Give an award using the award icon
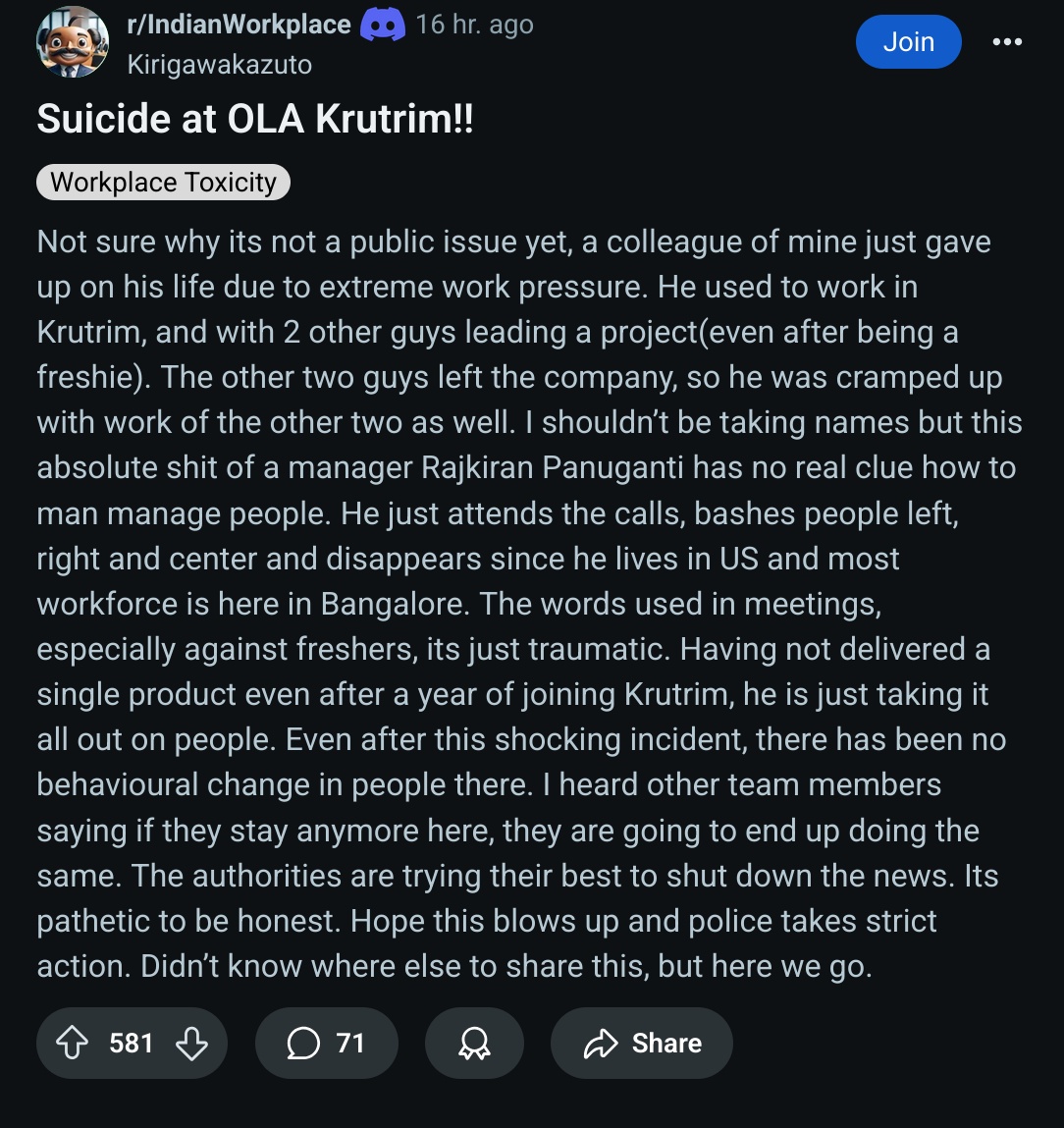Screen dimensions: 1064x1128 (x=474, y=1043)
